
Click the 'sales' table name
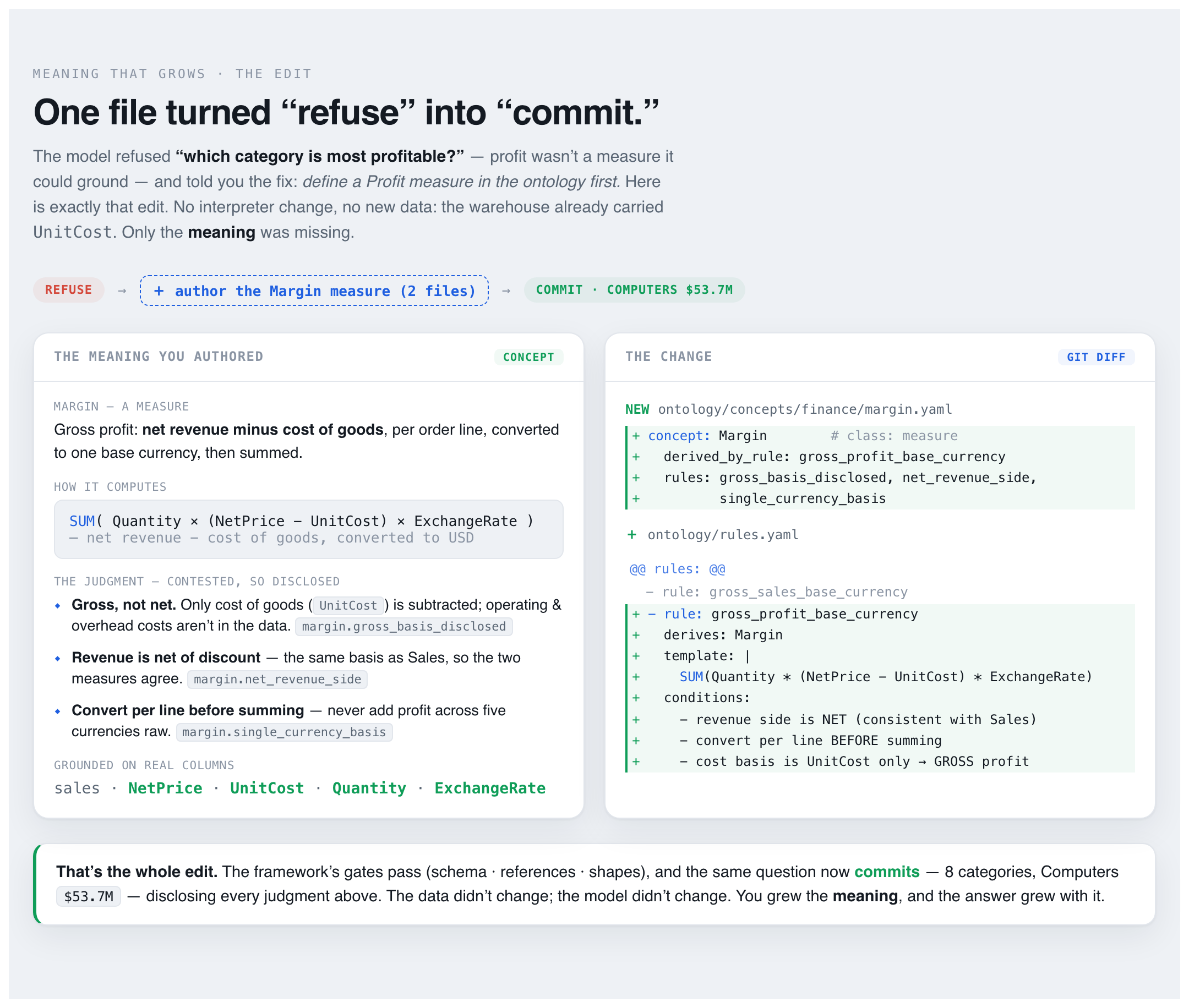(77, 788)
